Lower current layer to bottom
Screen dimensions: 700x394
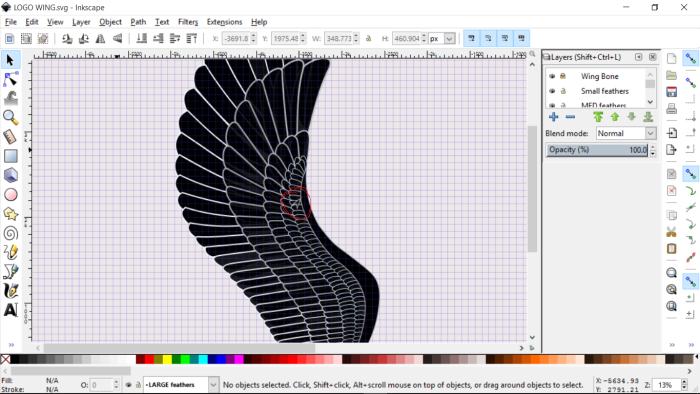coord(648,117)
